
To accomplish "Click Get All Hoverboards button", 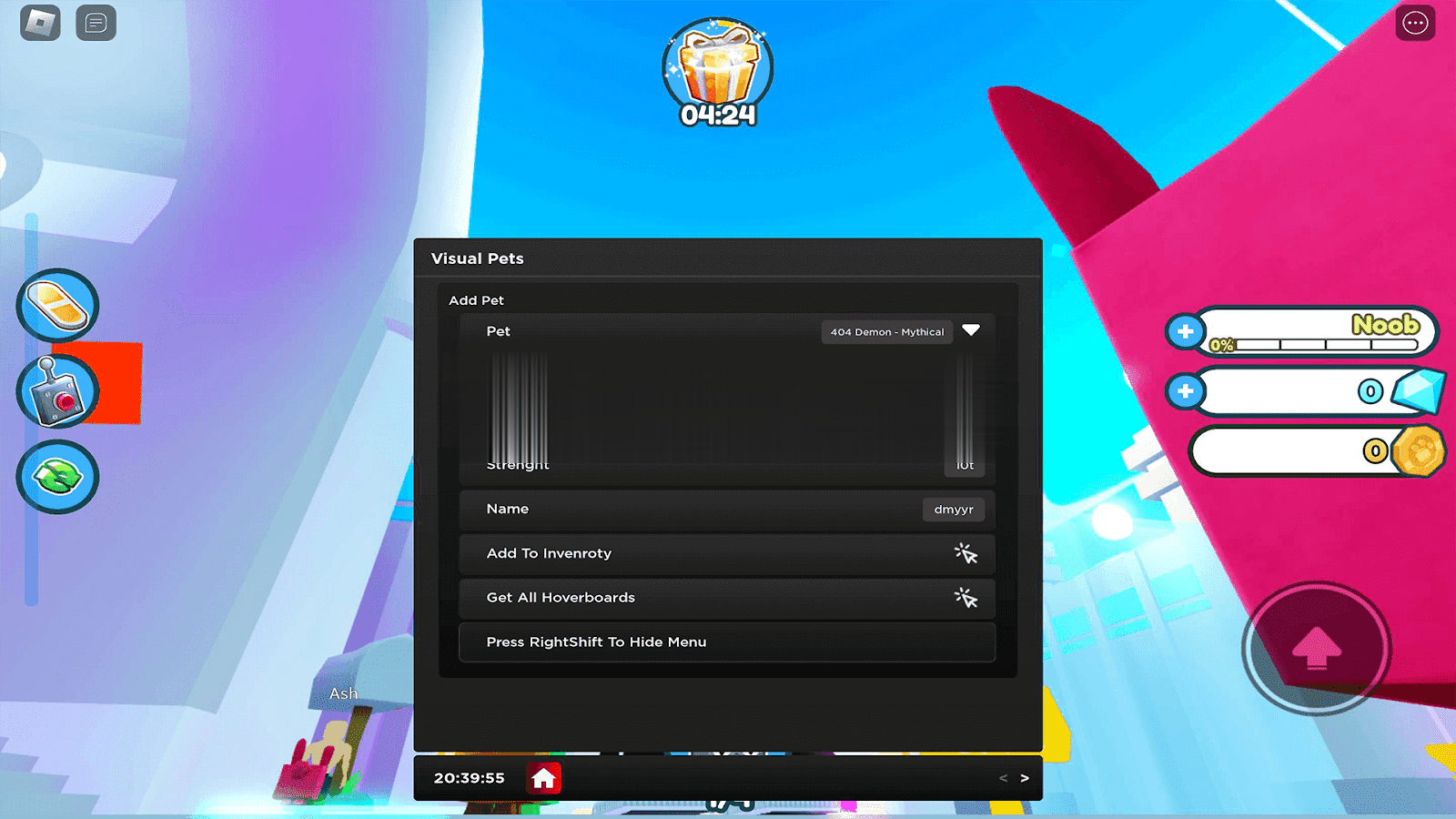I will 726,598.
